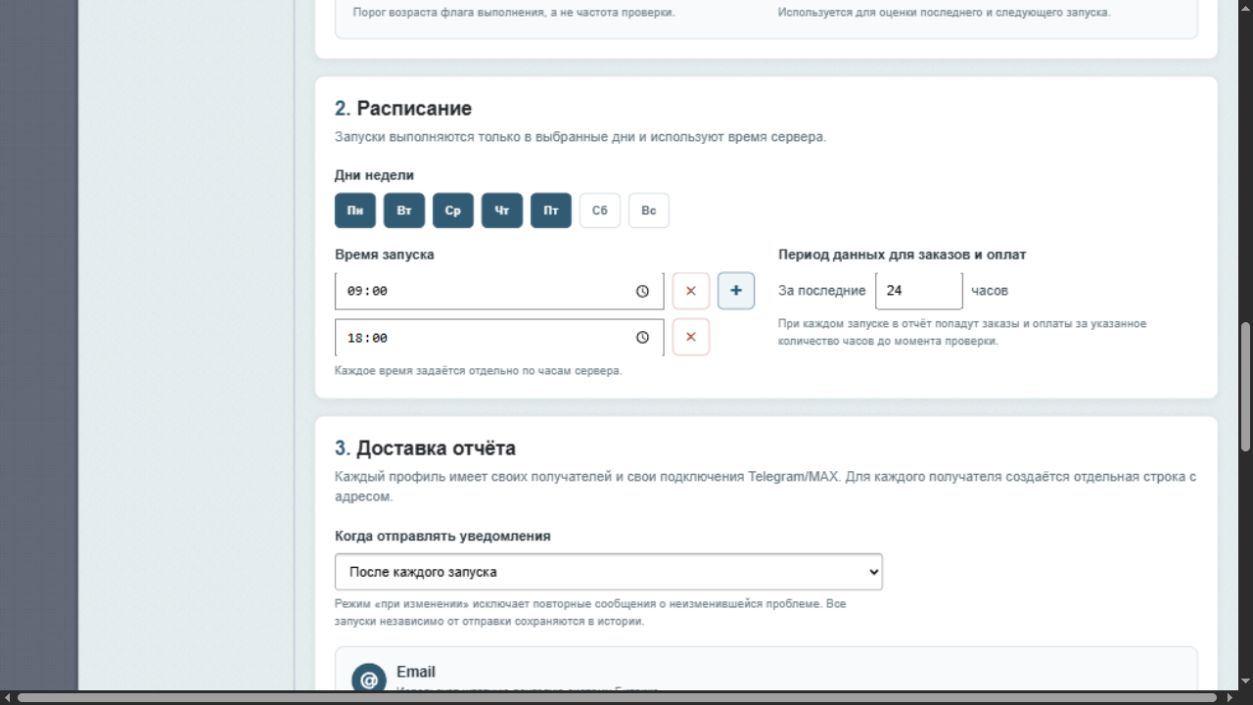The height and width of the screenshot is (705, 1253).
Task: Click the 'Email' heading text
Action: (416, 672)
